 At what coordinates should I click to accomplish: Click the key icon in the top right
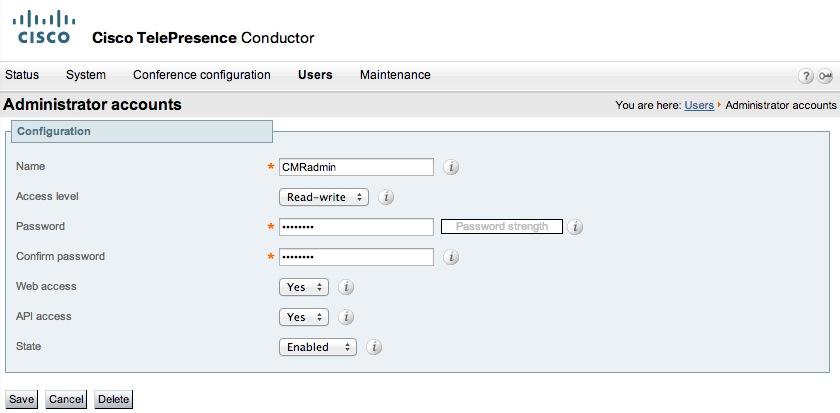(x=825, y=76)
